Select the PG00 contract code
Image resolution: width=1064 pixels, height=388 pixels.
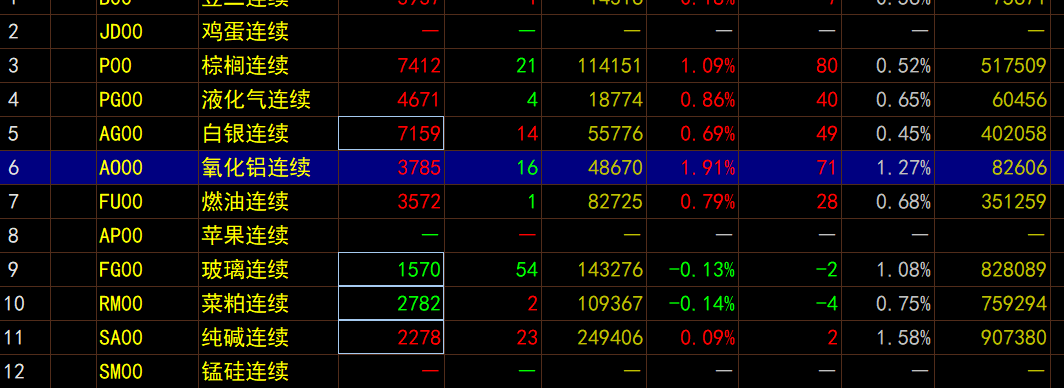121,100
